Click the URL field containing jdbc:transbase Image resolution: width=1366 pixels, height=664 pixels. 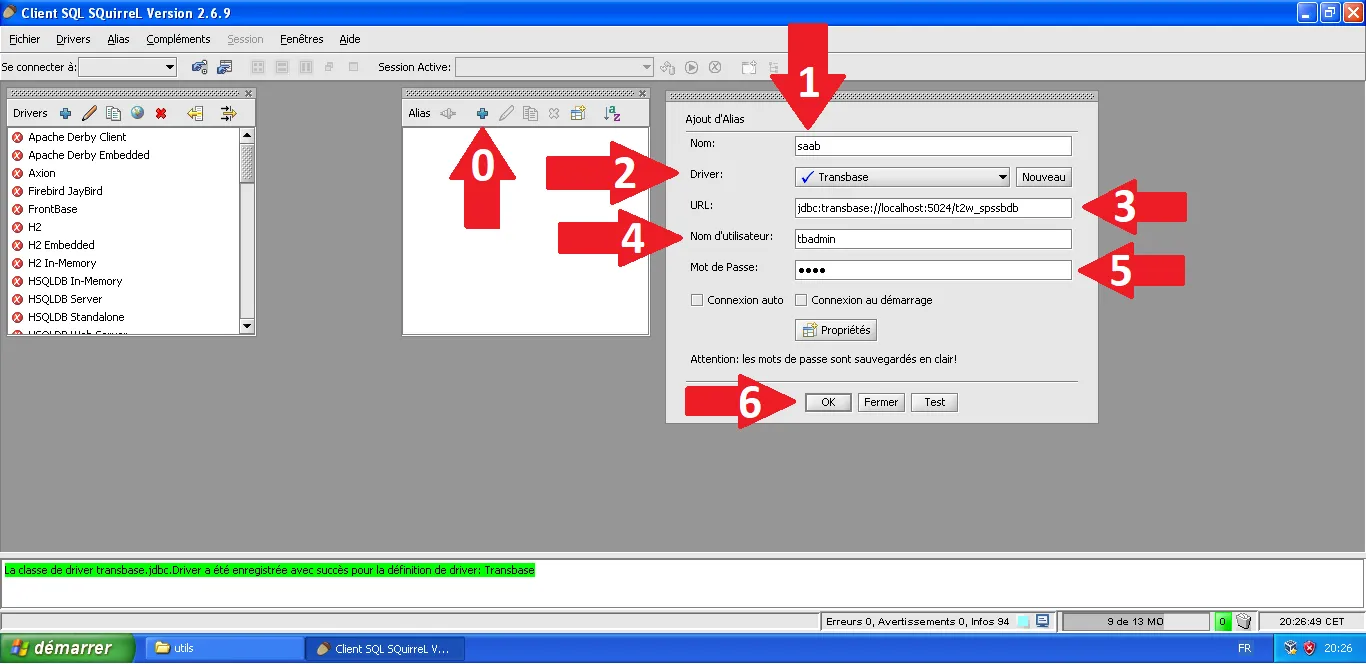point(930,207)
